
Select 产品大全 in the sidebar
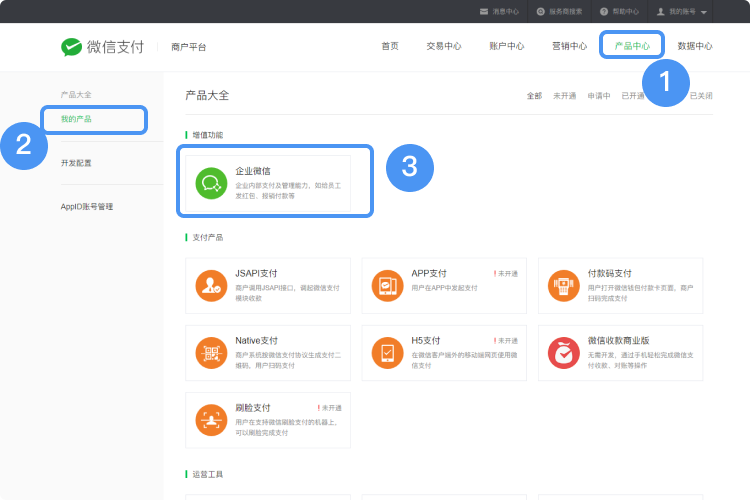[76, 95]
